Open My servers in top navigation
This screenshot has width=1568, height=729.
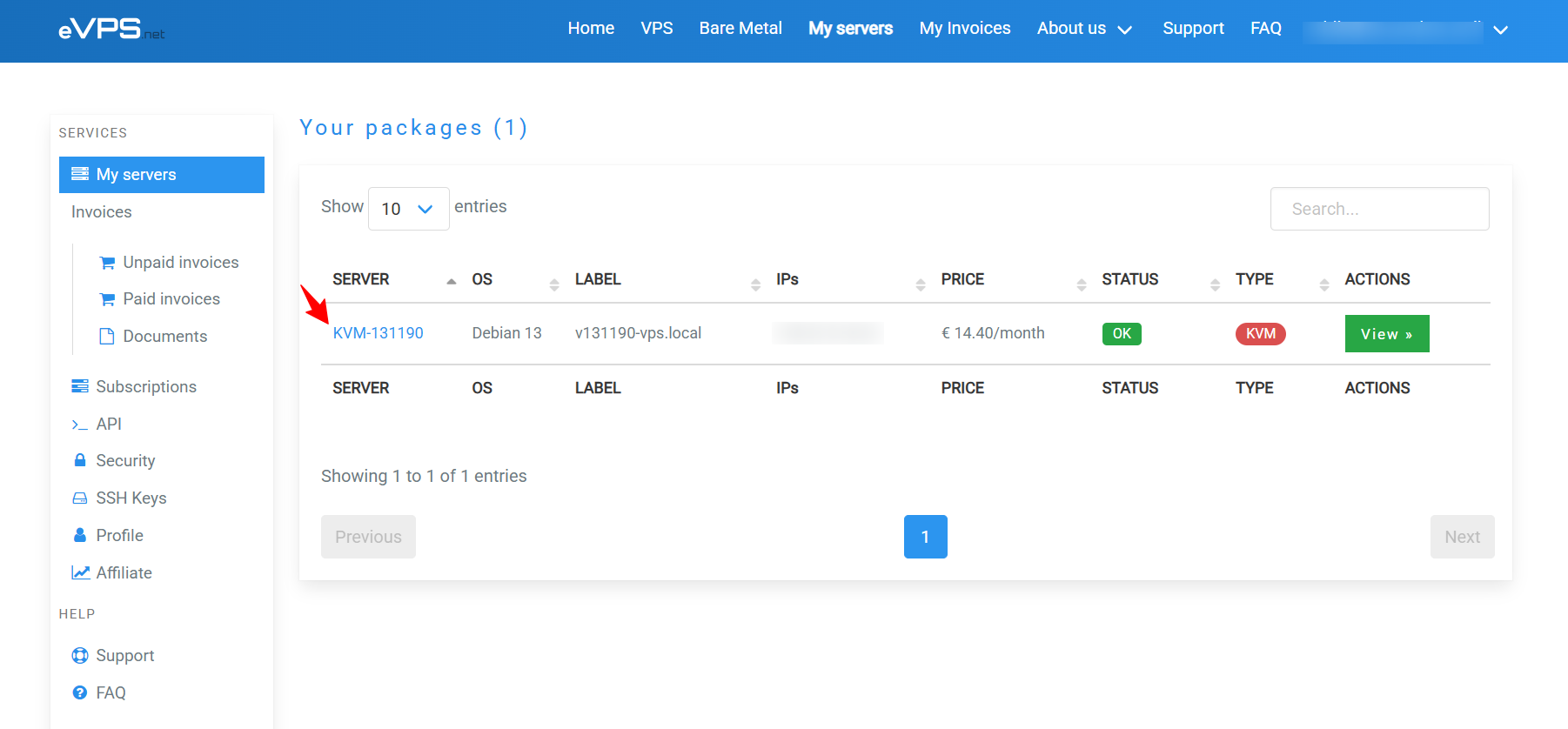tap(850, 29)
